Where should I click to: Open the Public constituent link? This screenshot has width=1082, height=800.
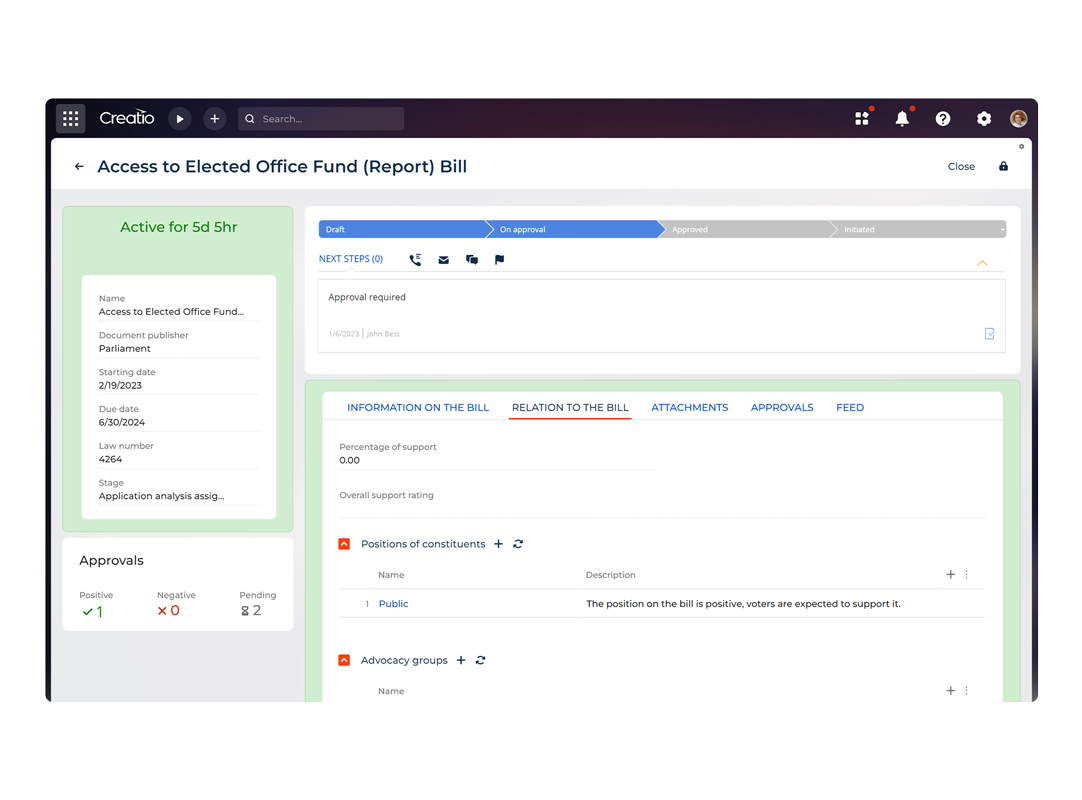coord(393,604)
